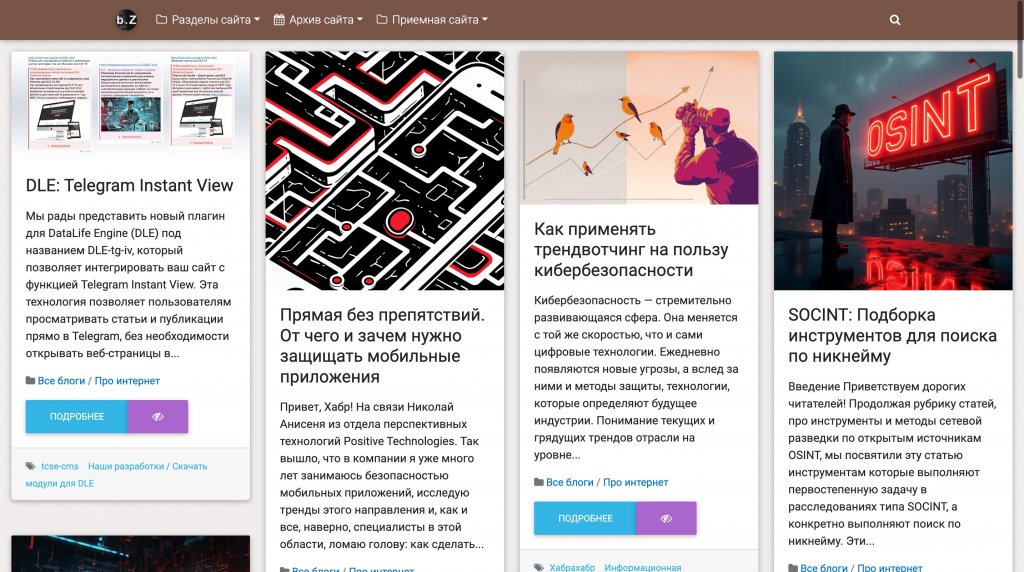
Task: Click the page vertical scrollbar
Action: (1019, 39)
